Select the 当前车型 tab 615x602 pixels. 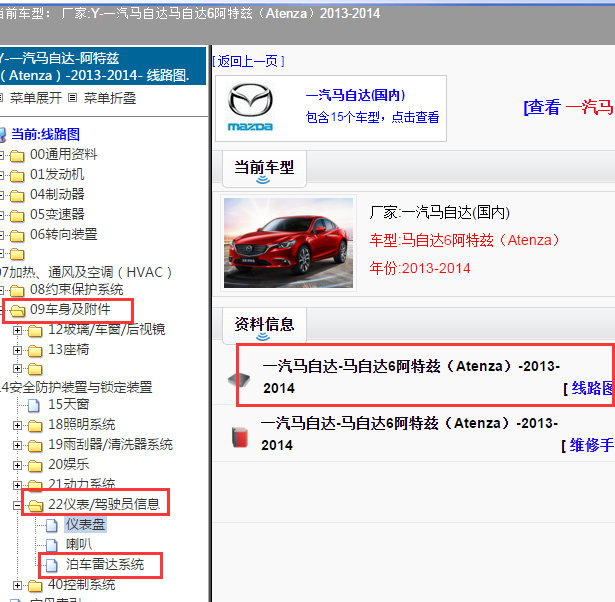[x=264, y=169]
